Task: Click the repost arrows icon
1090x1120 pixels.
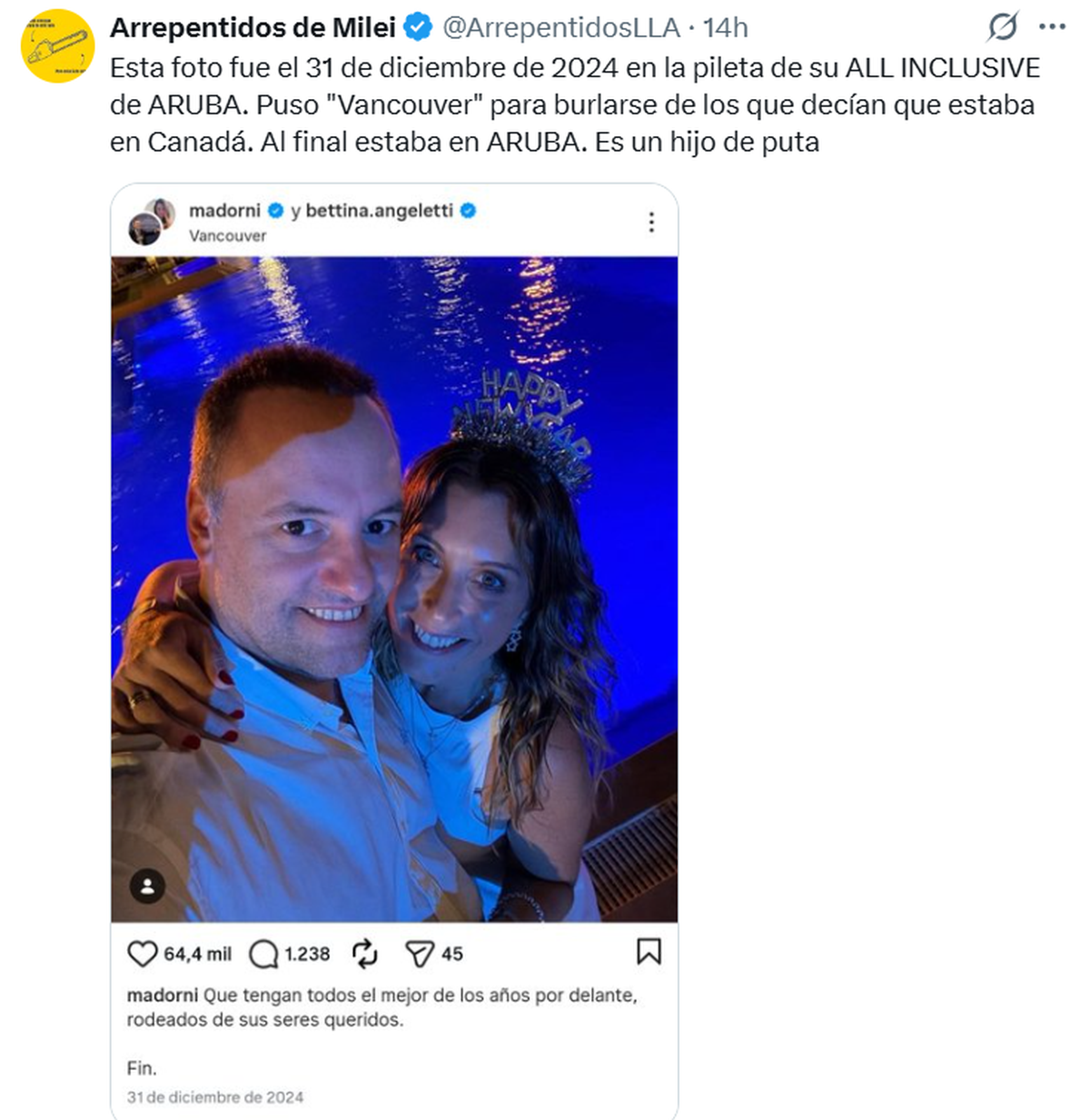Action: pyautogui.click(x=364, y=954)
